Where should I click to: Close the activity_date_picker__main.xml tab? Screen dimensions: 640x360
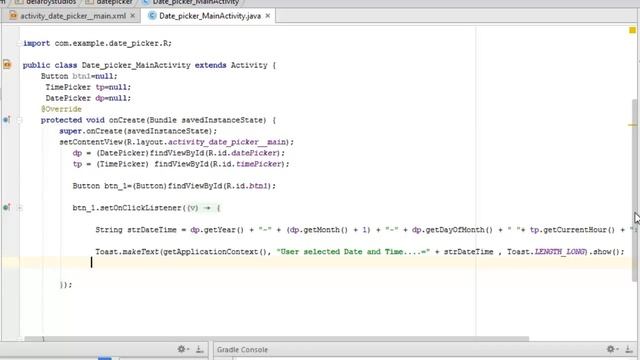133,16
